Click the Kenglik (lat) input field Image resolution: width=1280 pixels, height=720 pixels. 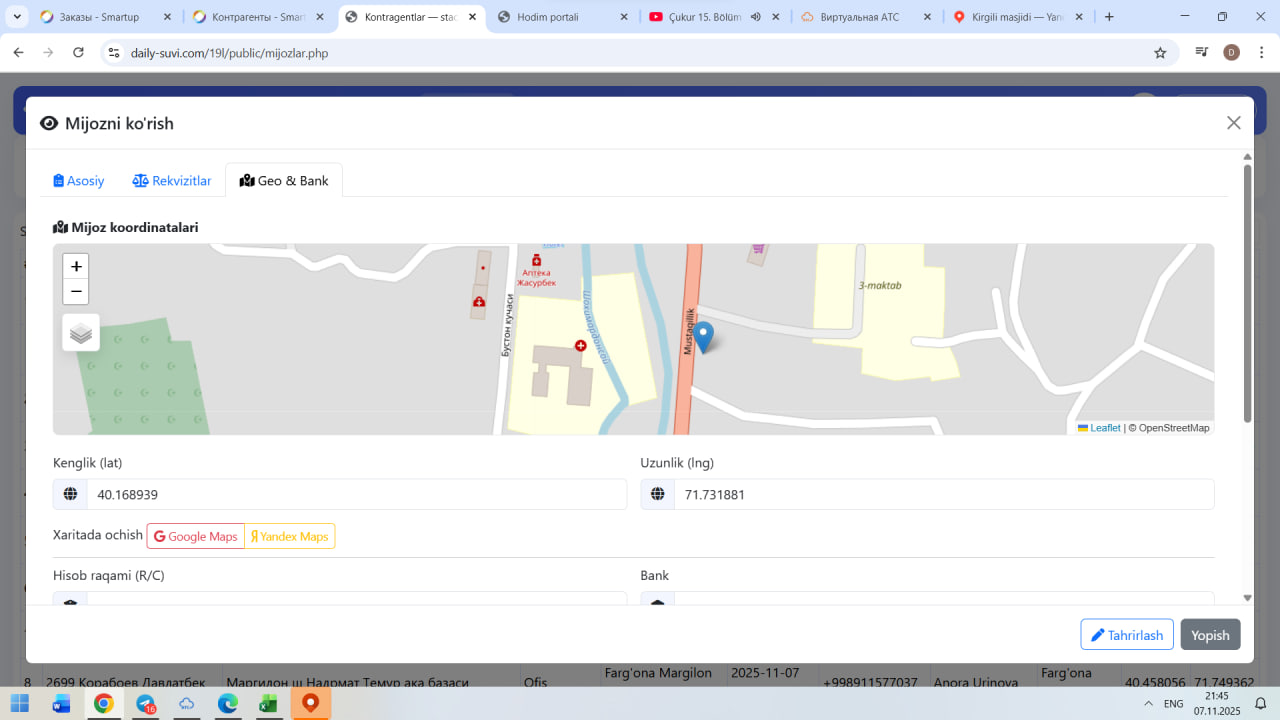coord(356,495)
